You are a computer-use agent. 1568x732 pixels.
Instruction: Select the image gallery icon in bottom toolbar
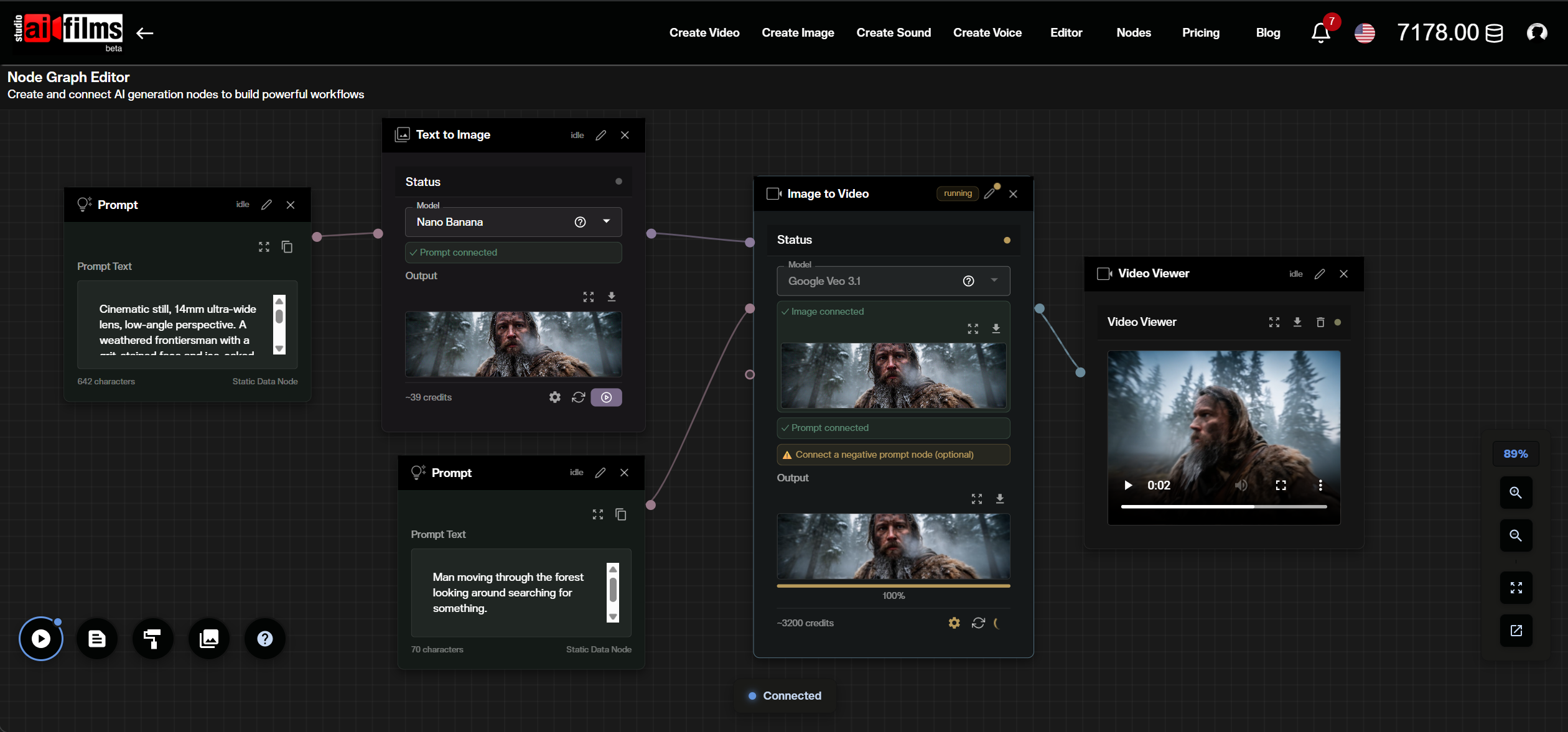[208, 639]
